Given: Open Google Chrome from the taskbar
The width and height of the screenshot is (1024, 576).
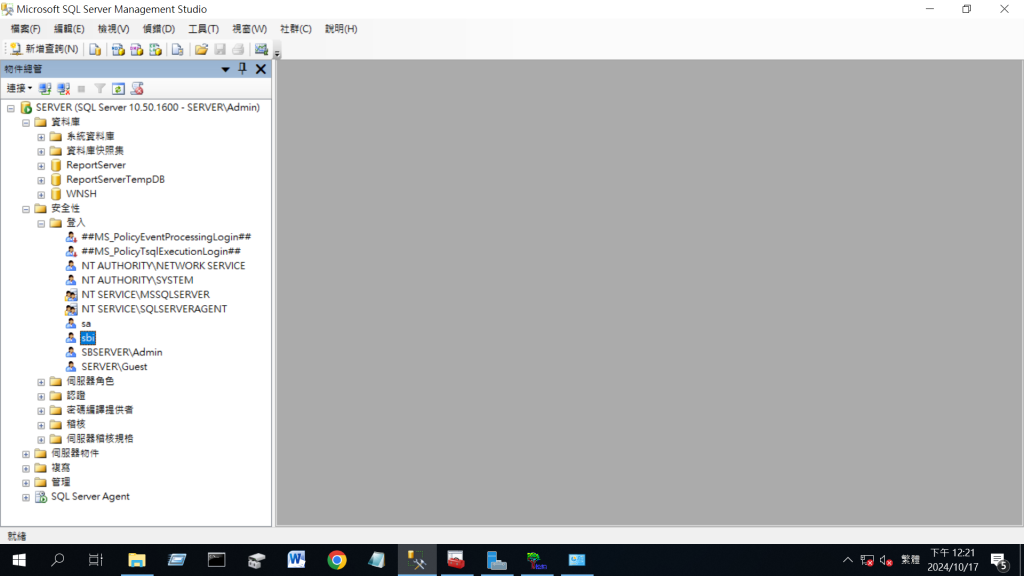Looking at the screenshot, I should click(337, 560).
